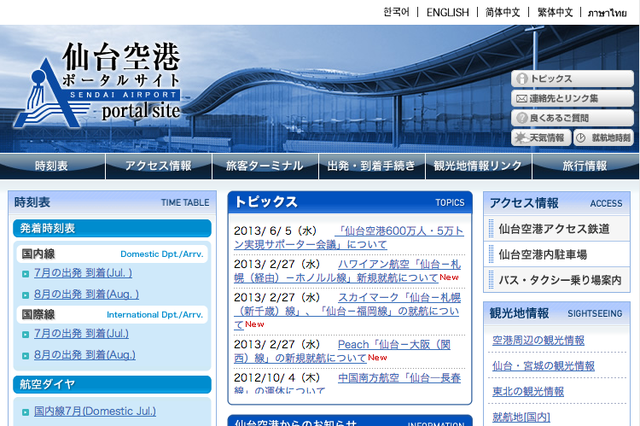This screenshot has width=640, height=426.
Task: Switch language to Korean (한국어)
Action: click(x=396, y=12)
